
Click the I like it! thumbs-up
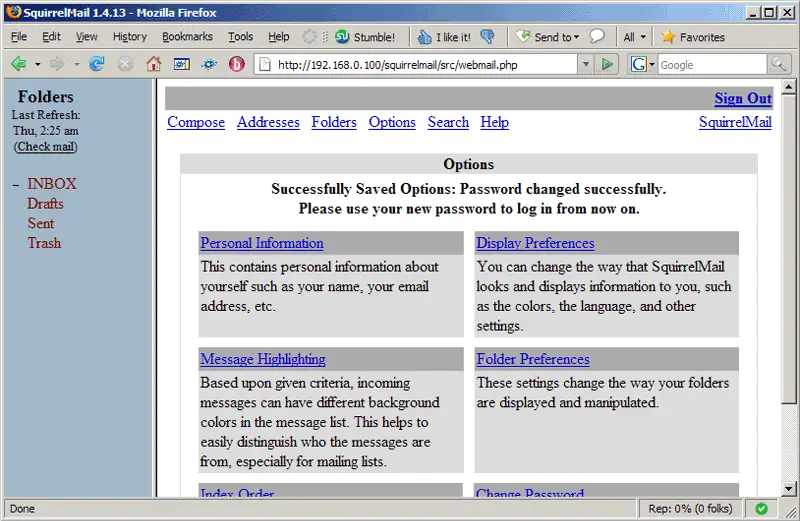pyautogui.click(x=444, y=37)
